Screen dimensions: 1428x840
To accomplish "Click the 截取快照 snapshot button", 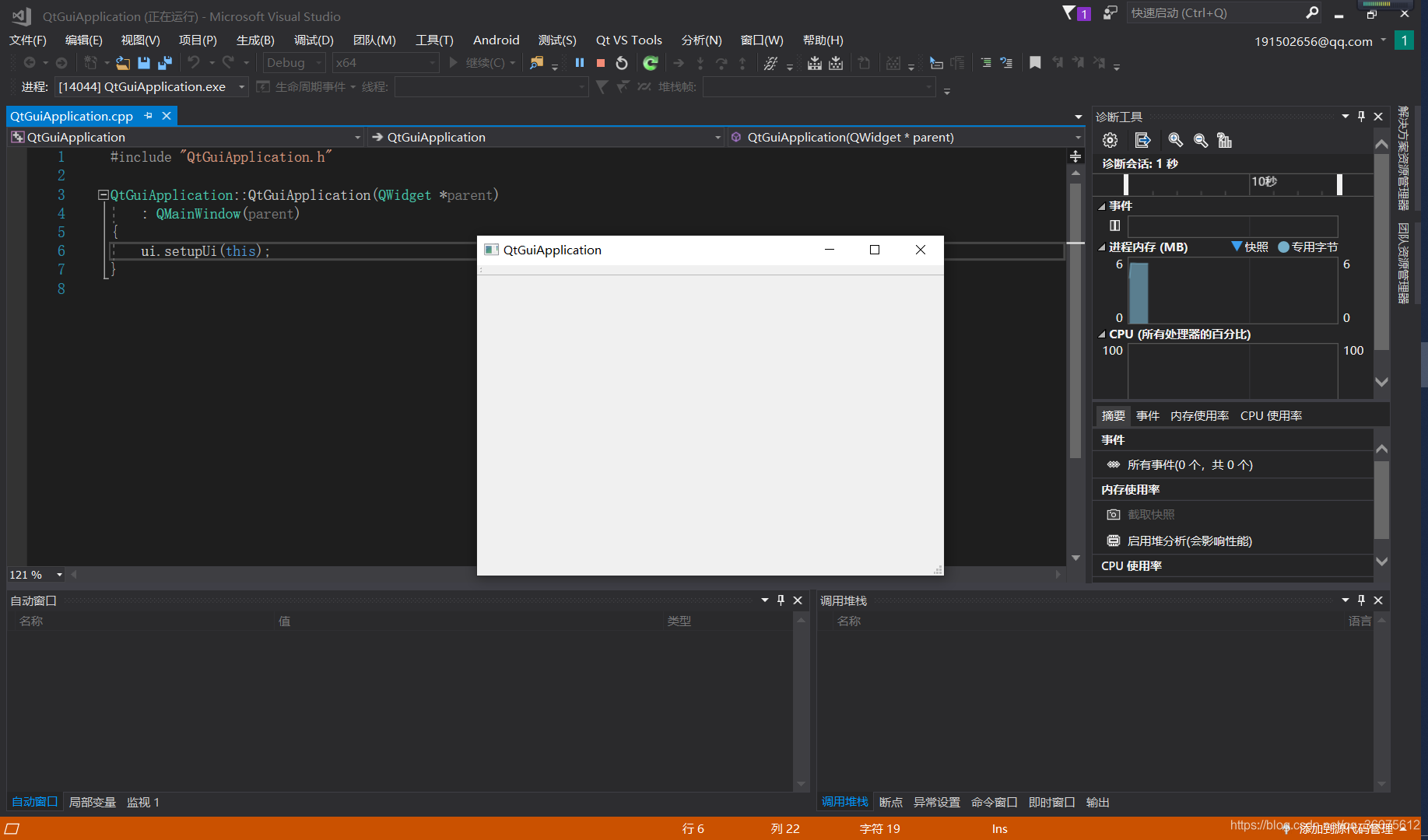I will tap(1150, 514).
